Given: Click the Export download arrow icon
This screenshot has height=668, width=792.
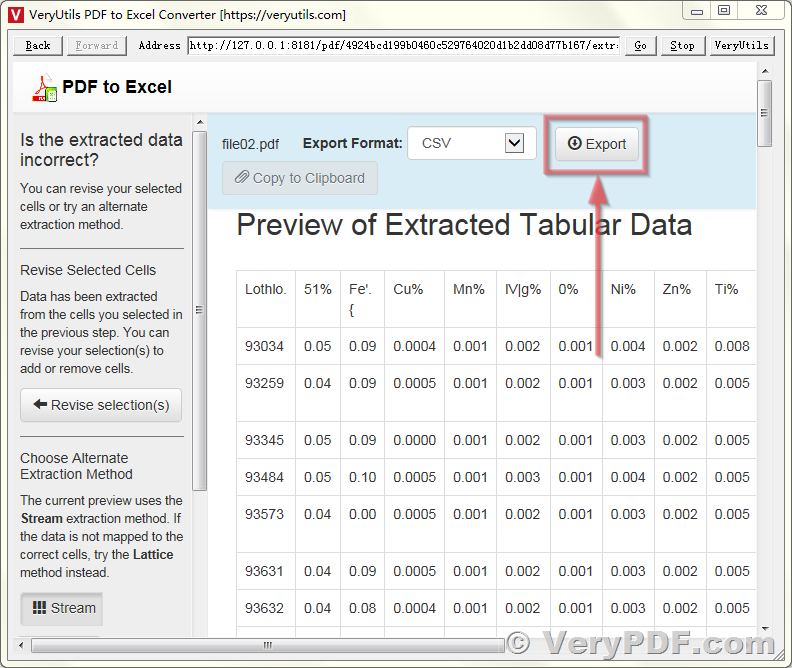Looking at the screenshot, I should pyautogui.click(x=574, y=143).
